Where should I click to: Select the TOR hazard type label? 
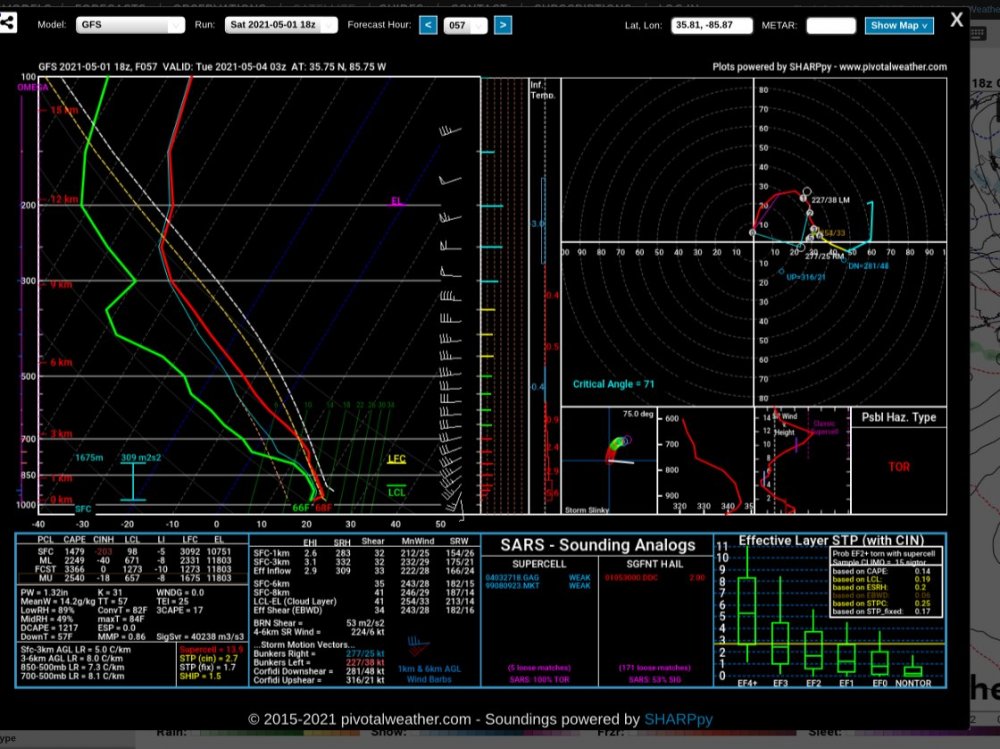point(899,467)
